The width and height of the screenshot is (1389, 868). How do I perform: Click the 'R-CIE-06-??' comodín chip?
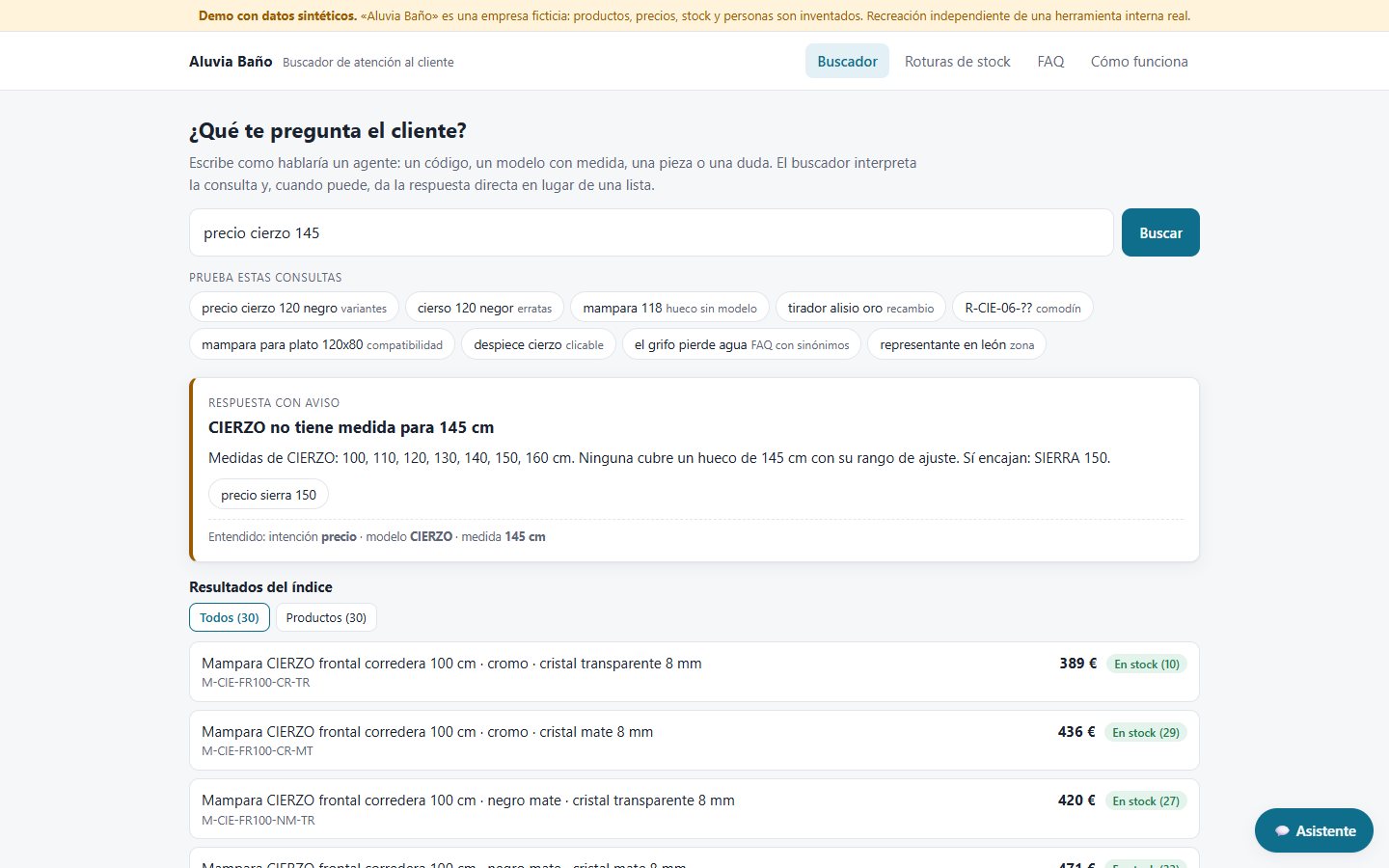coord(1022,308)
